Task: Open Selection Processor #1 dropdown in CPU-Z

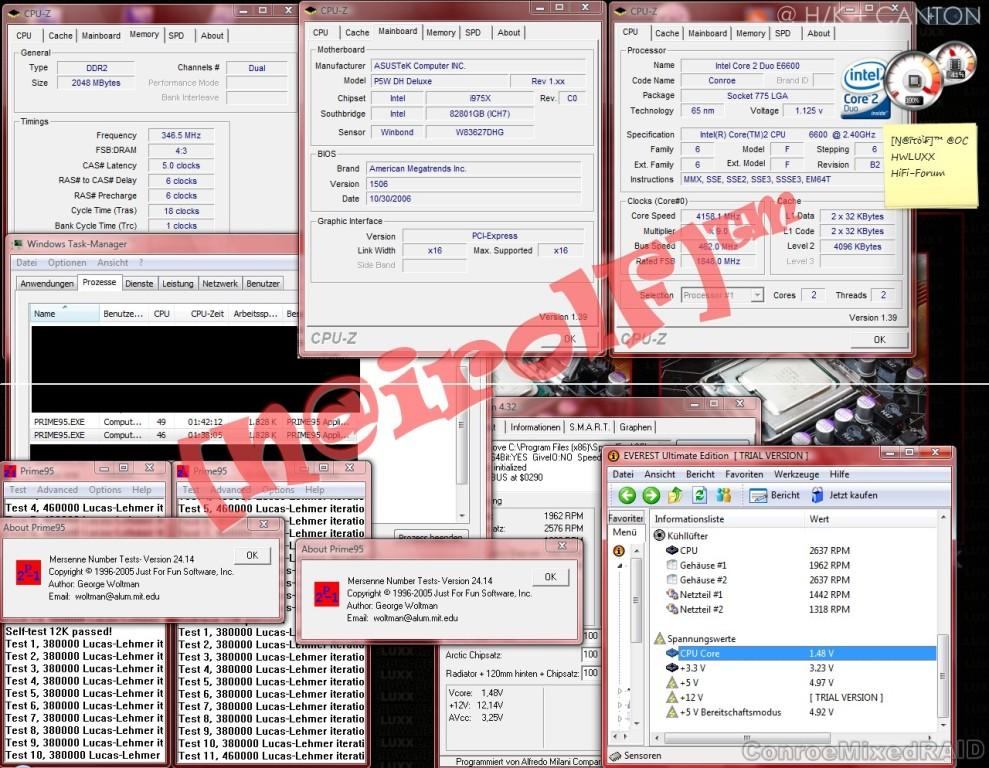Action: [757, 295]
